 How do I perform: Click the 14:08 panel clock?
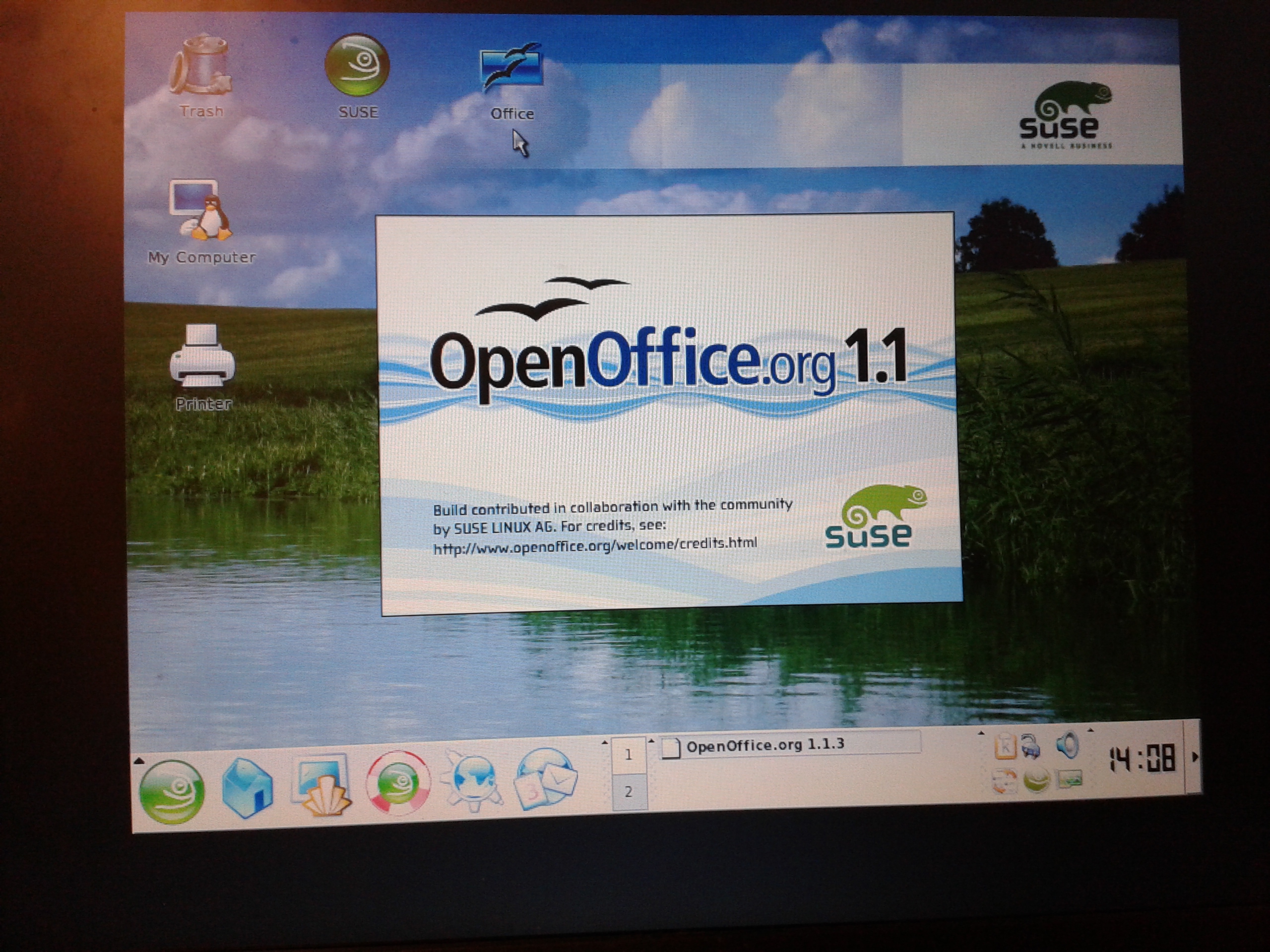[x=1142, y=759]
